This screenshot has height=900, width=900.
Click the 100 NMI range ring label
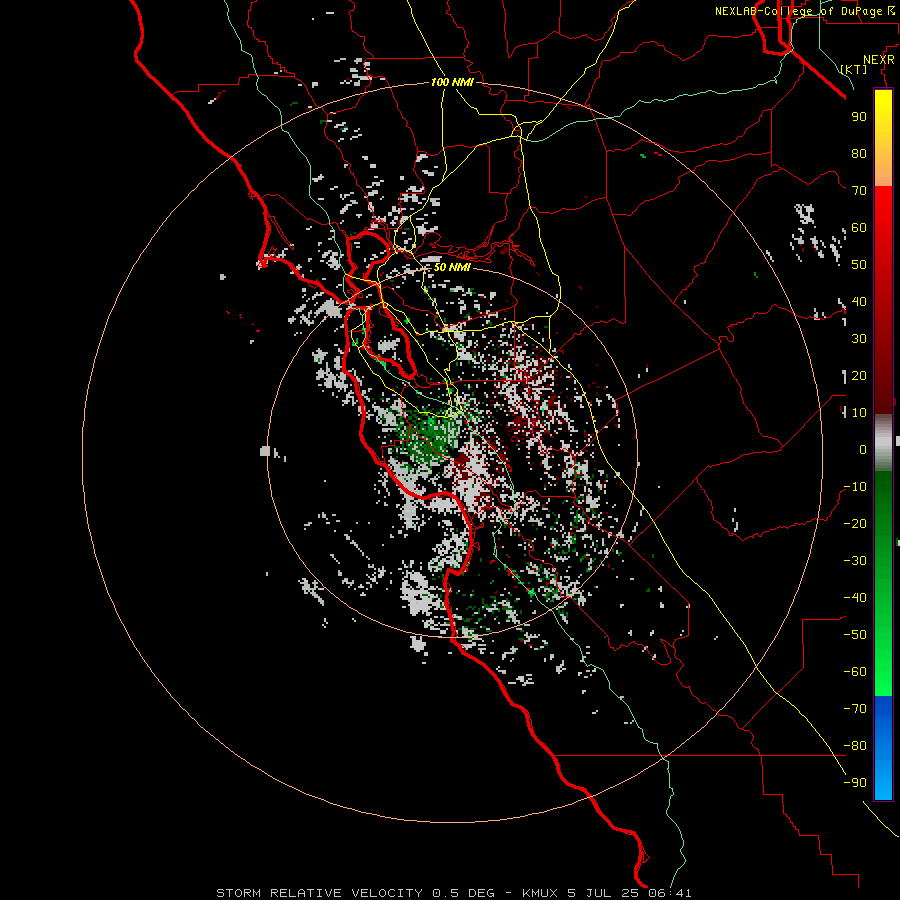452,82
